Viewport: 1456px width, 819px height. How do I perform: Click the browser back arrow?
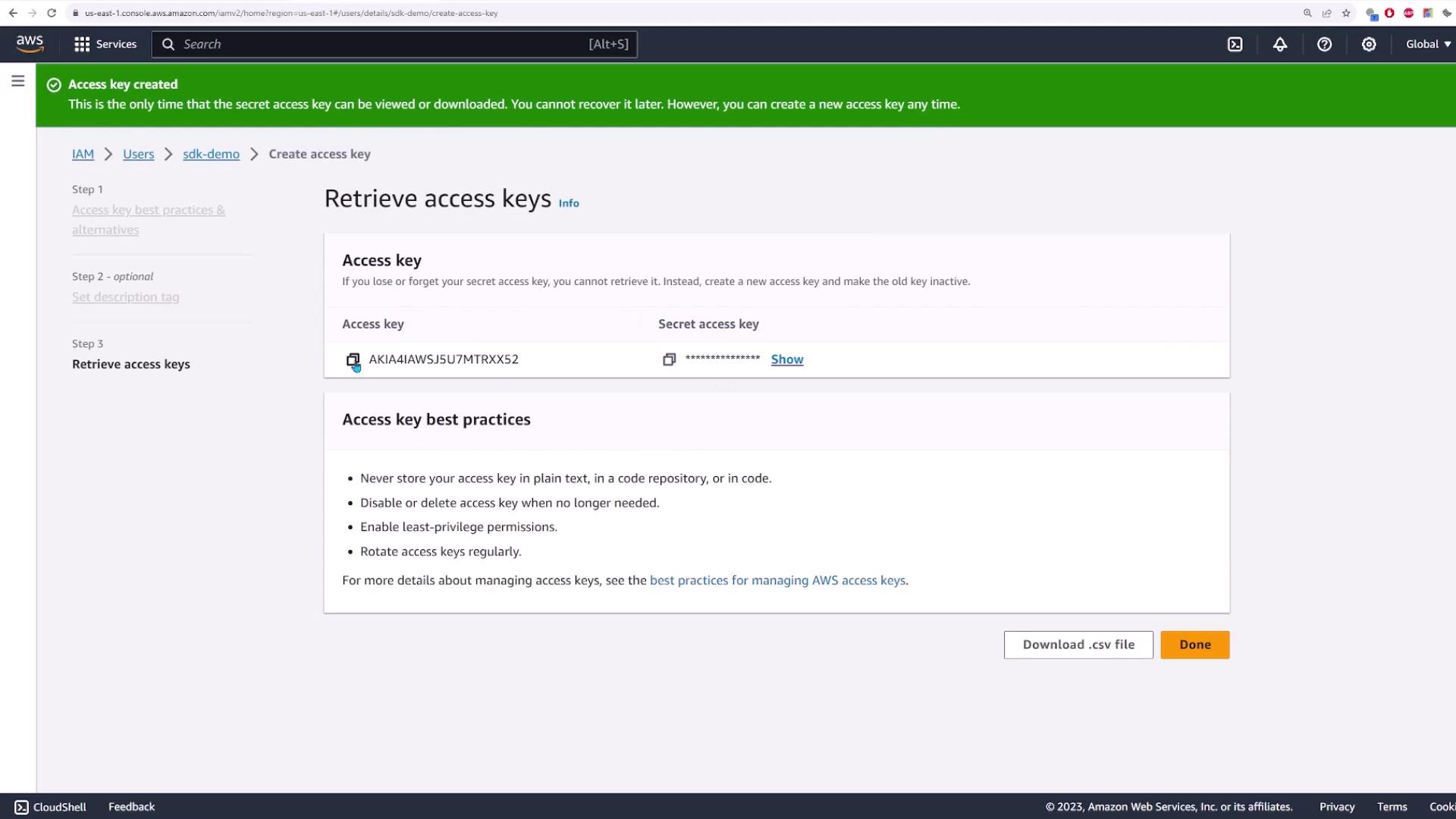pos(13,13)
